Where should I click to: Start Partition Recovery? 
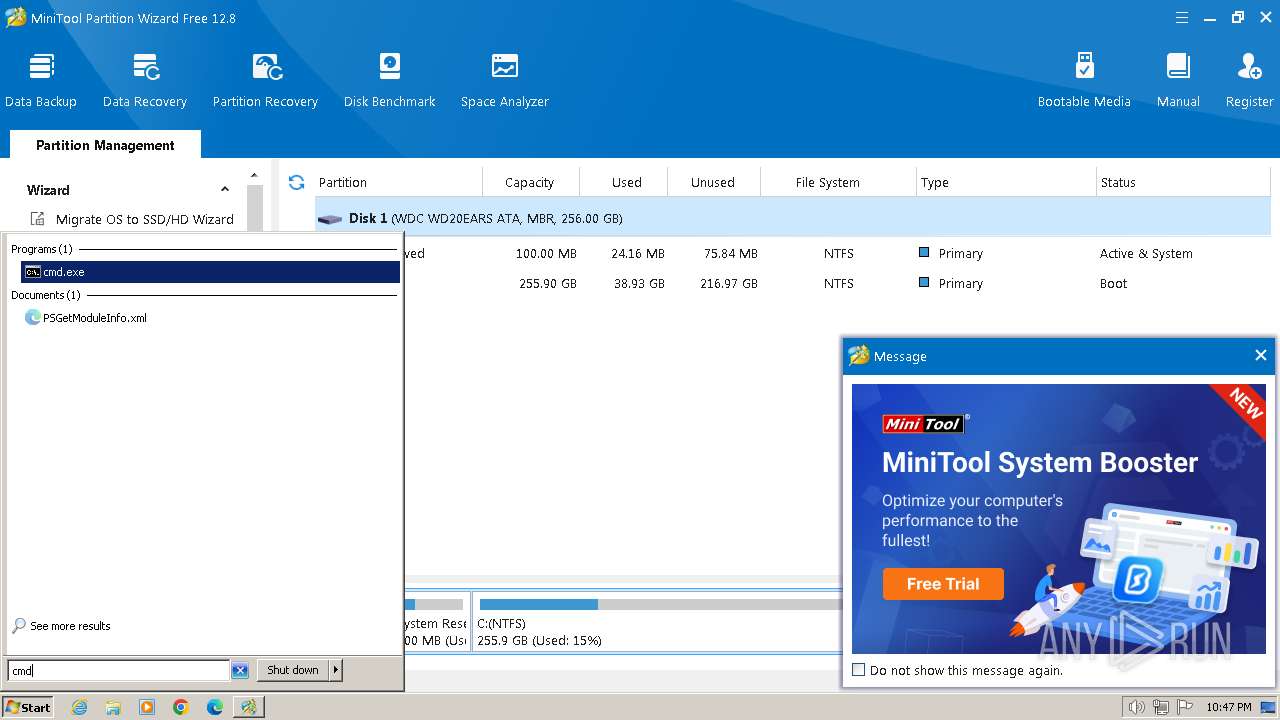coord(265,80)
